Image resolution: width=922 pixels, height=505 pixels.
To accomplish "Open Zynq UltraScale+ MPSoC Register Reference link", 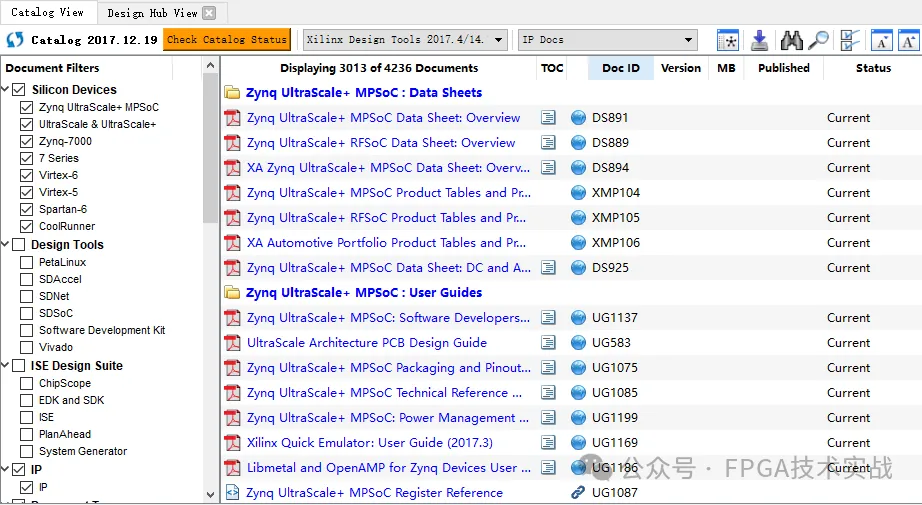I will [x=374, y=493].
